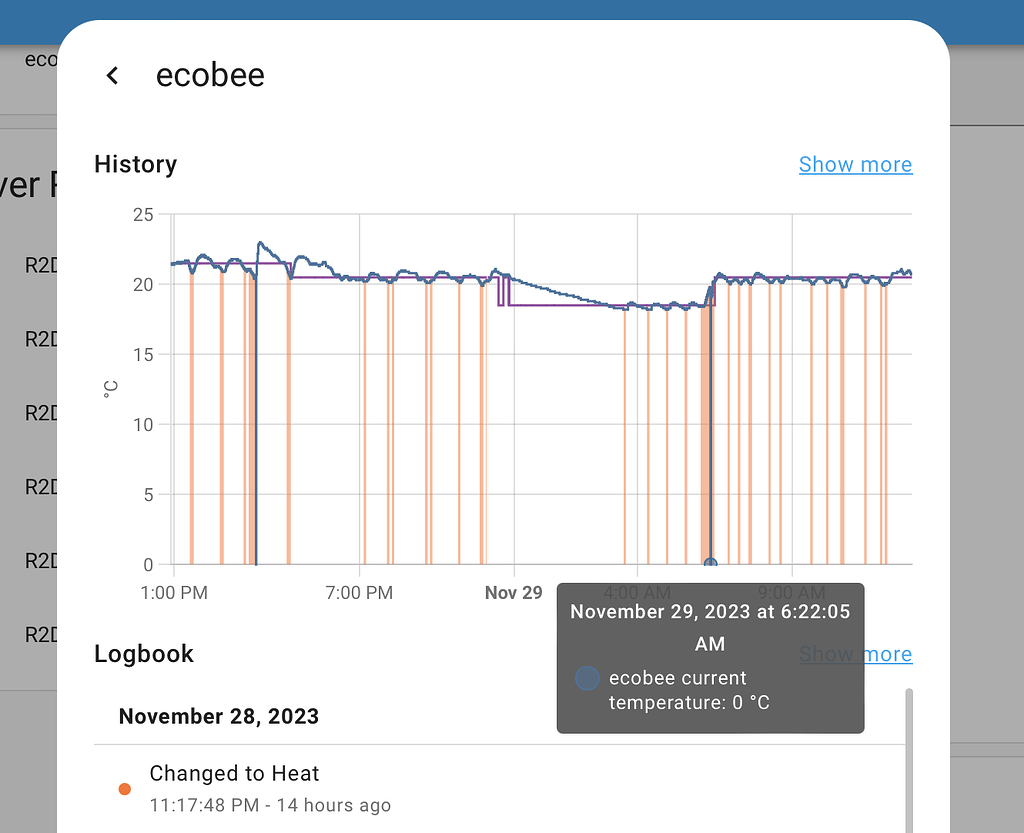Viewport: 1024px width, 833px height.
Task: Select the Changed to Heat logbook entry
Action: point(234,773)
